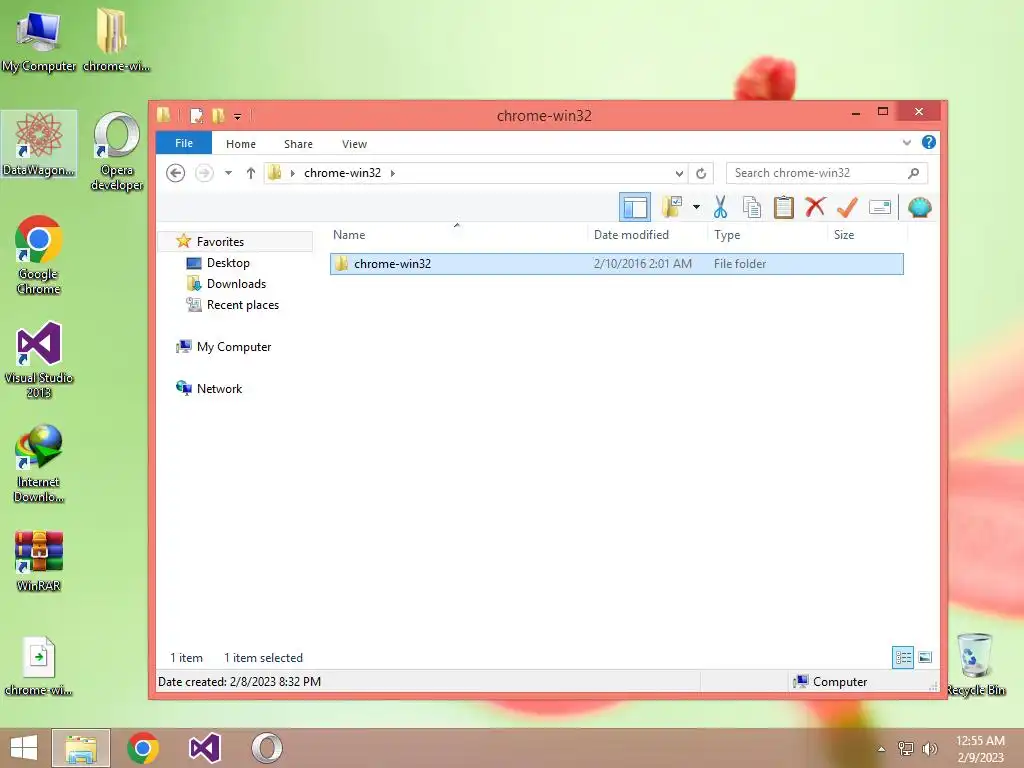Click the search magnifier icon
The height and width of the screenshot is (768, 1024).
click(x=914, y=173)
